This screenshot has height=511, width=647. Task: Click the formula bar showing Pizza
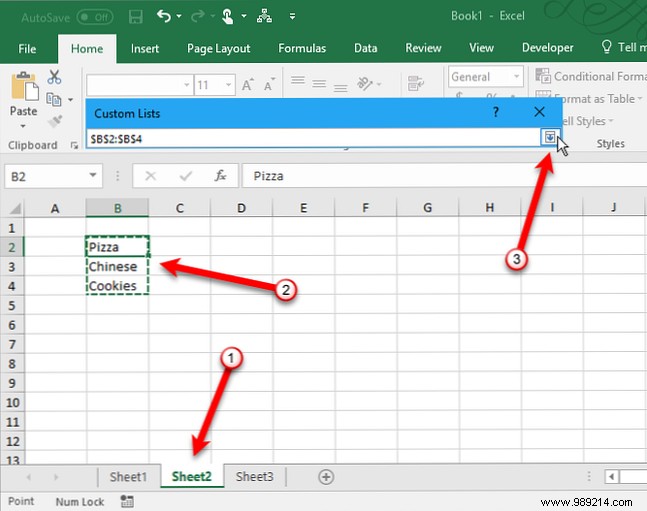click(x=444, y=176)
